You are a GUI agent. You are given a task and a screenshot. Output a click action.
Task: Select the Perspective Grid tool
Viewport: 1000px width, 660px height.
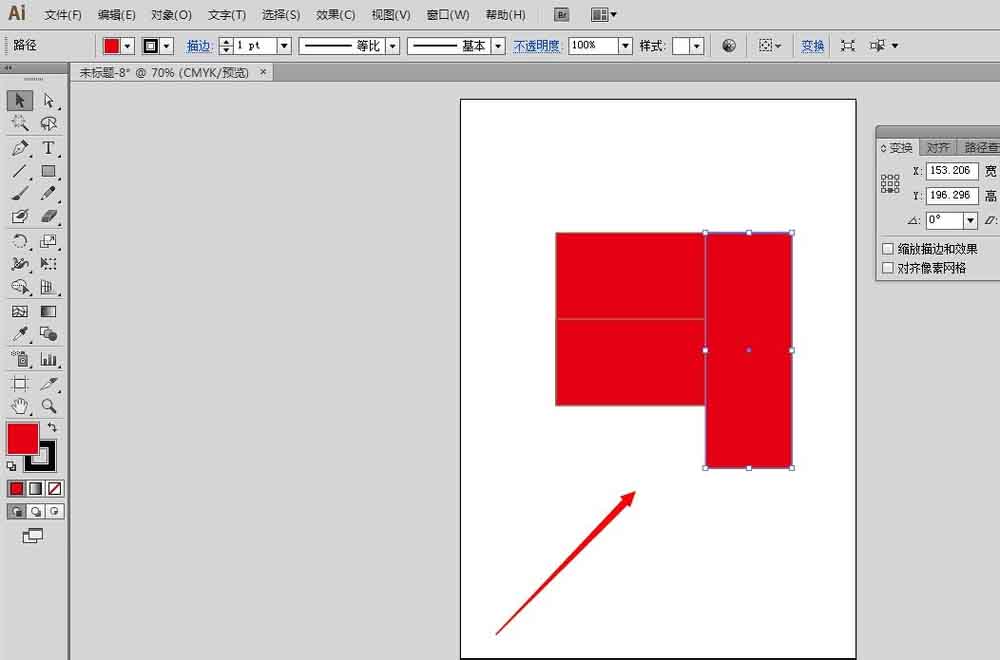click(48, 287)
